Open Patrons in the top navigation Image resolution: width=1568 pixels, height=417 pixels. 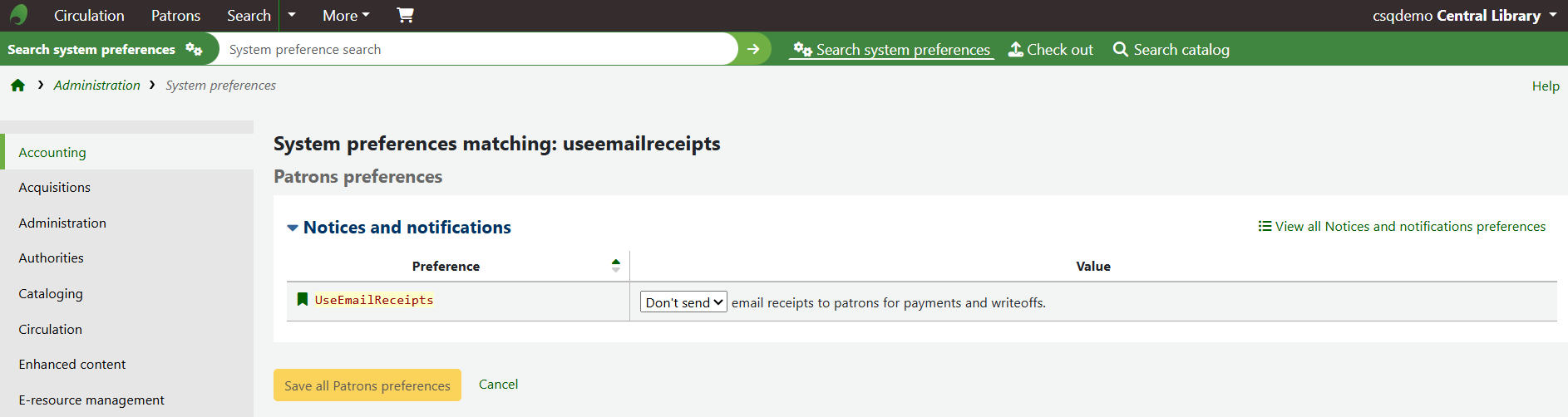175,15
